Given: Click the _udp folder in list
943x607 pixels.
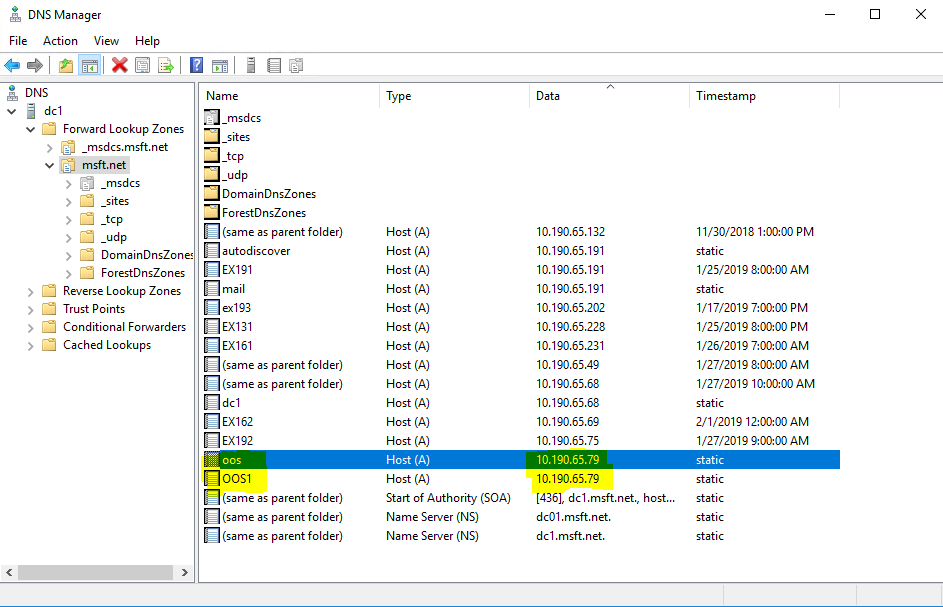Looking at the screenshot, I should coord(235,175).
